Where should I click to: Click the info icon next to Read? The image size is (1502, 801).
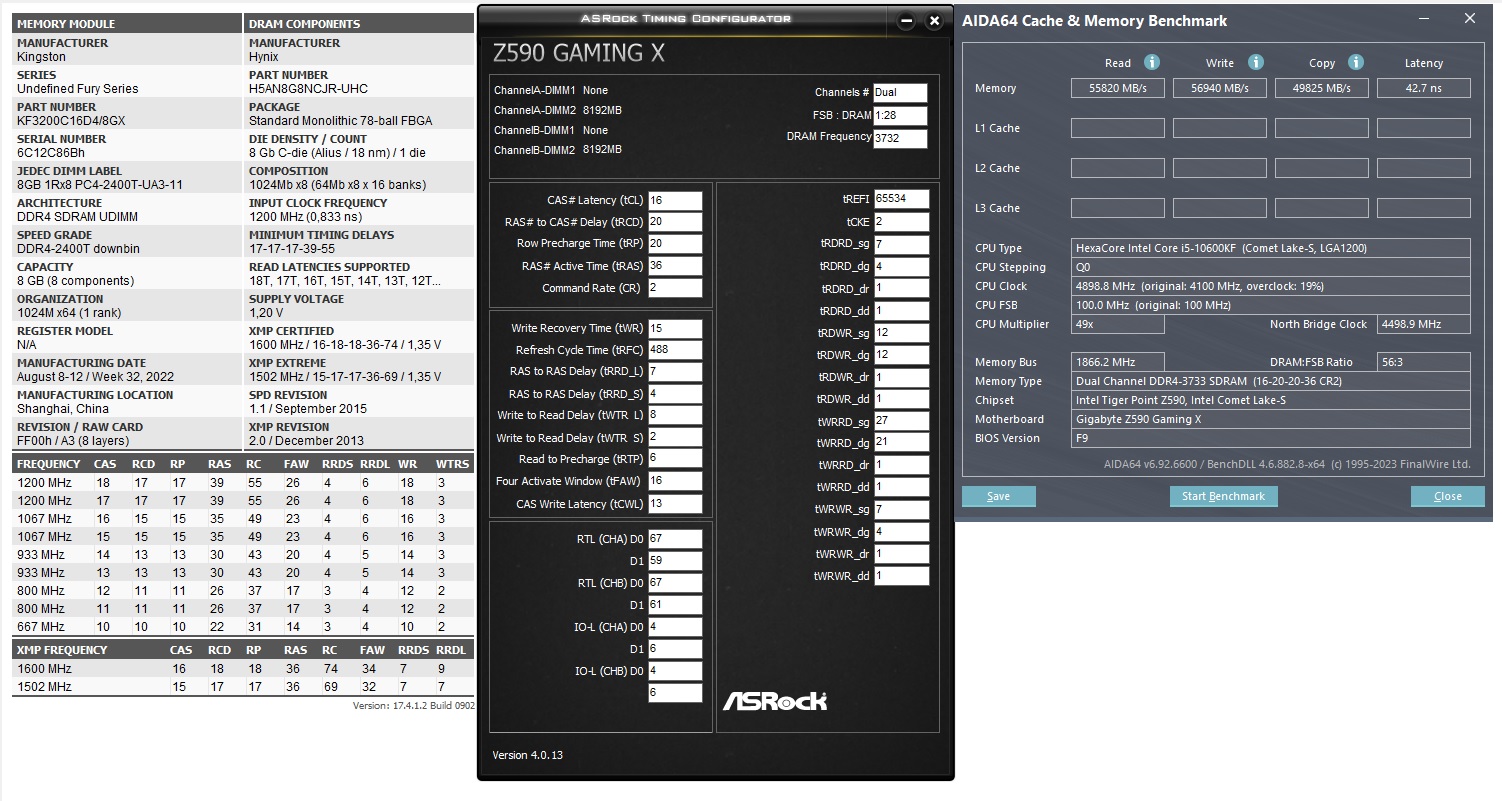pyautogui.click(x=1151, y=62)
